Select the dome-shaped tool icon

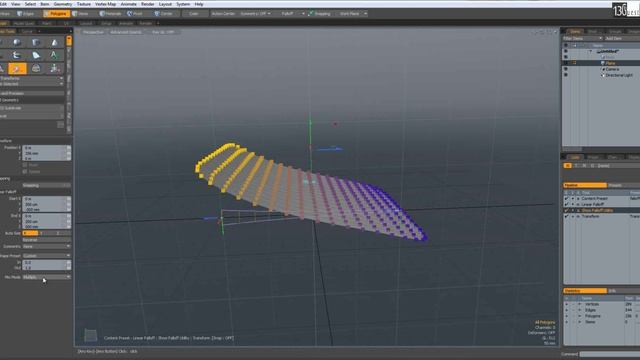[x=36, y=68]
